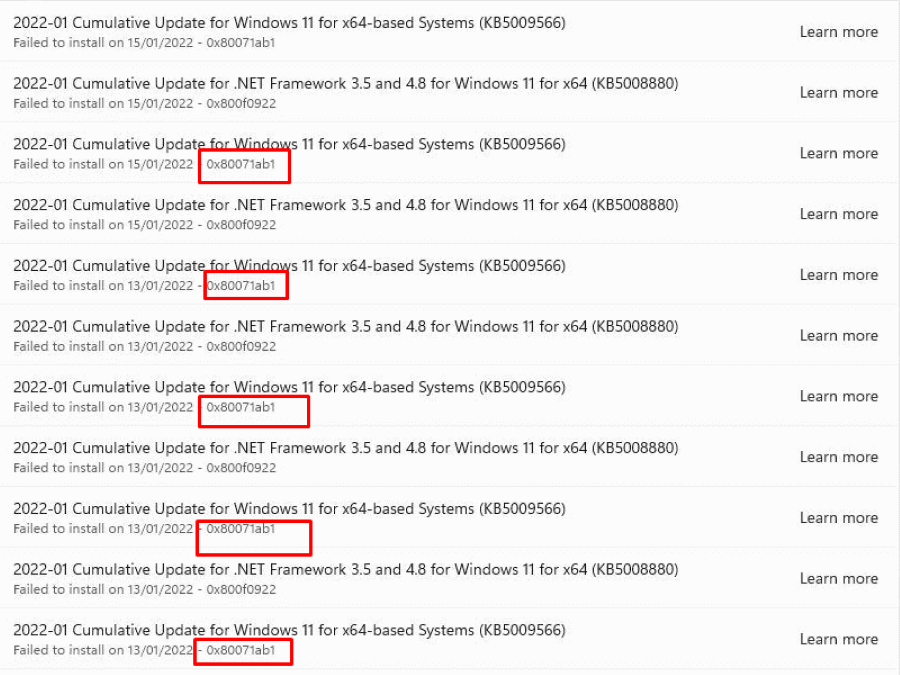The image size is (900, 675).
Task: Click topmost 'Failed to install on 15/01/2022 - 0x80071ab1' line
Action: click(x=144, y=43)
